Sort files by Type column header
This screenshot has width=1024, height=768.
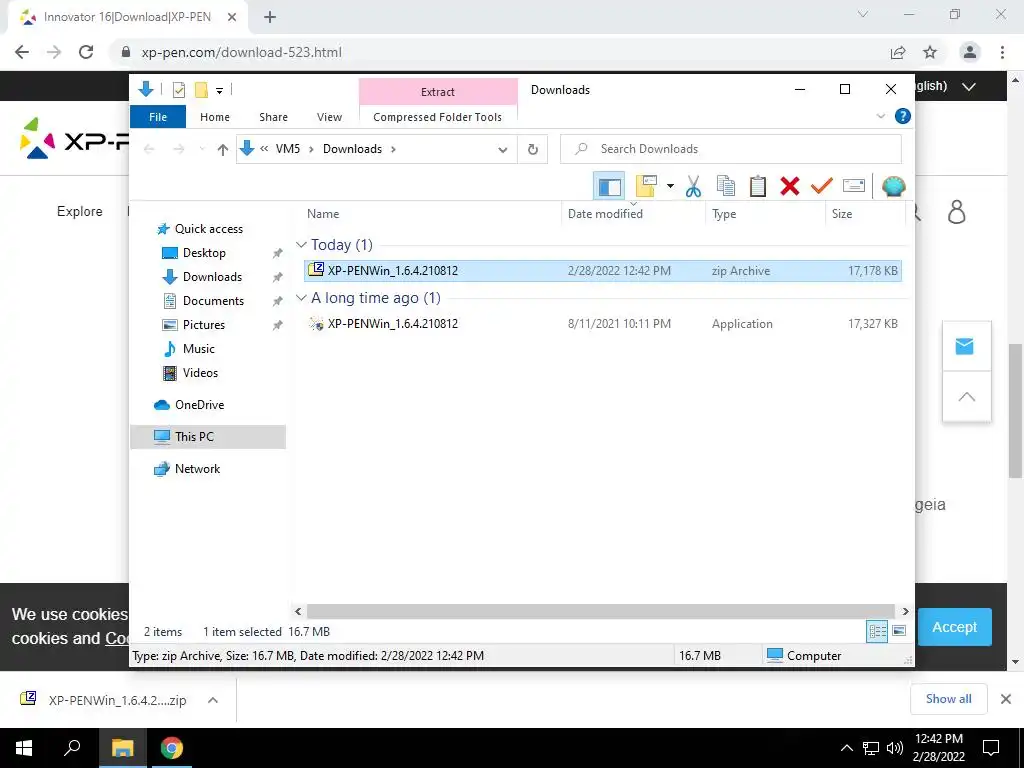(x=765, y=214)
